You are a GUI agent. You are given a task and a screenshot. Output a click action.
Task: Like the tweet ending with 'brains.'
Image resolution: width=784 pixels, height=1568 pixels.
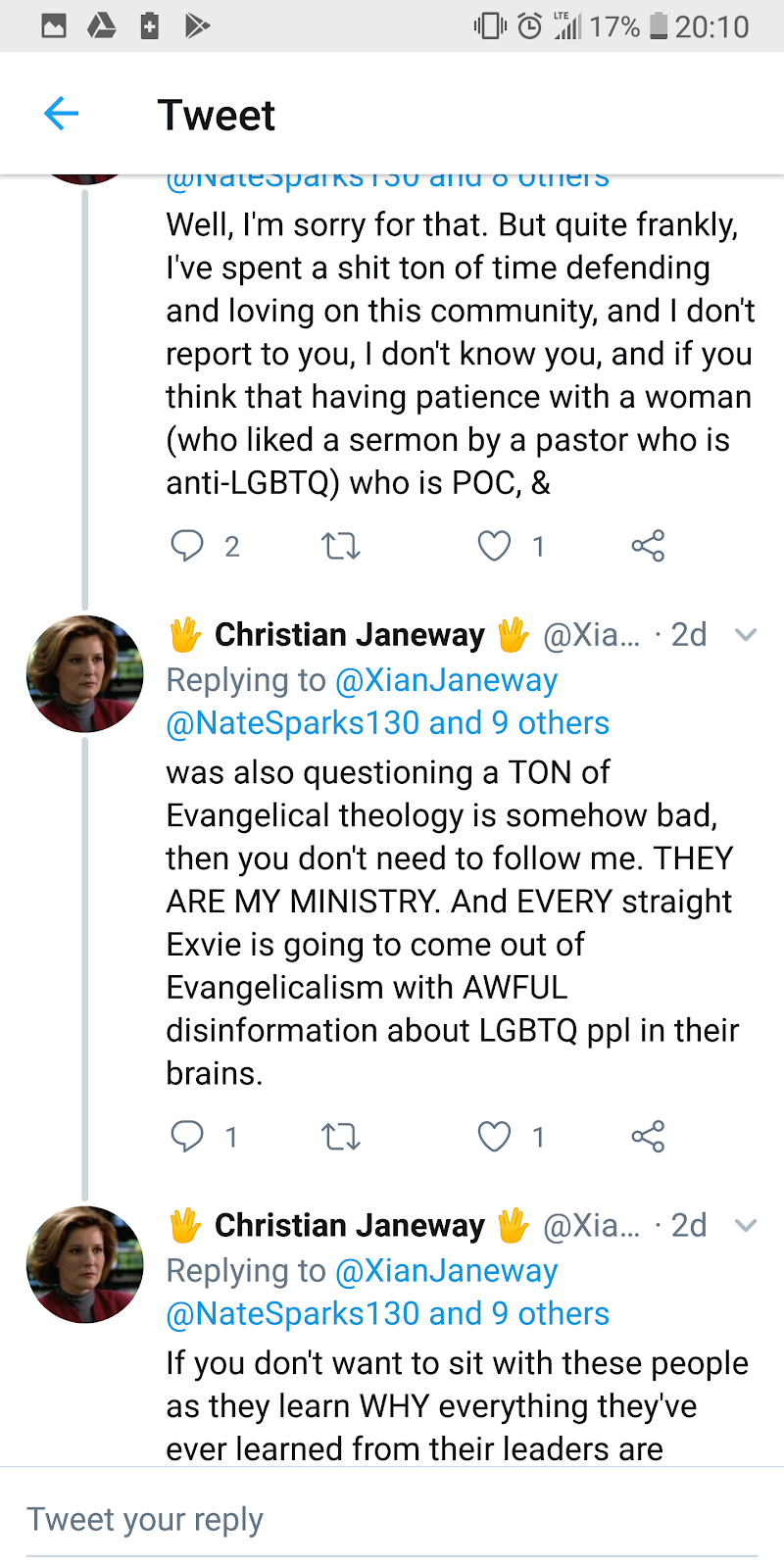click(494, 1136)
